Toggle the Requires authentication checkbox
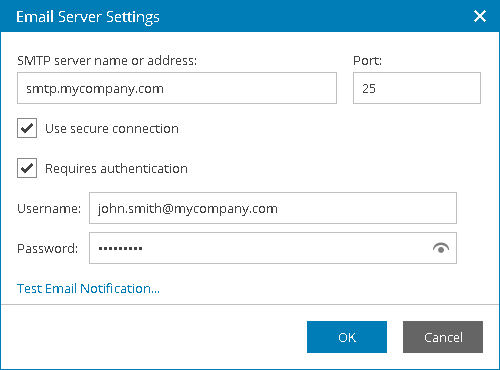 [27, 168]
